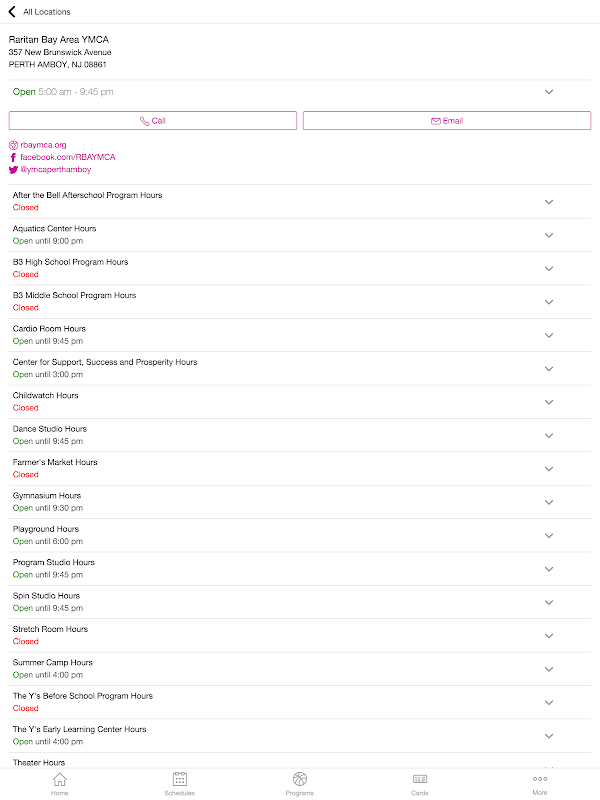This screenshot has height=800, width=600.
Task: Click 'Spin Studio Hours' title text
Action: click(x=46, y=596)
